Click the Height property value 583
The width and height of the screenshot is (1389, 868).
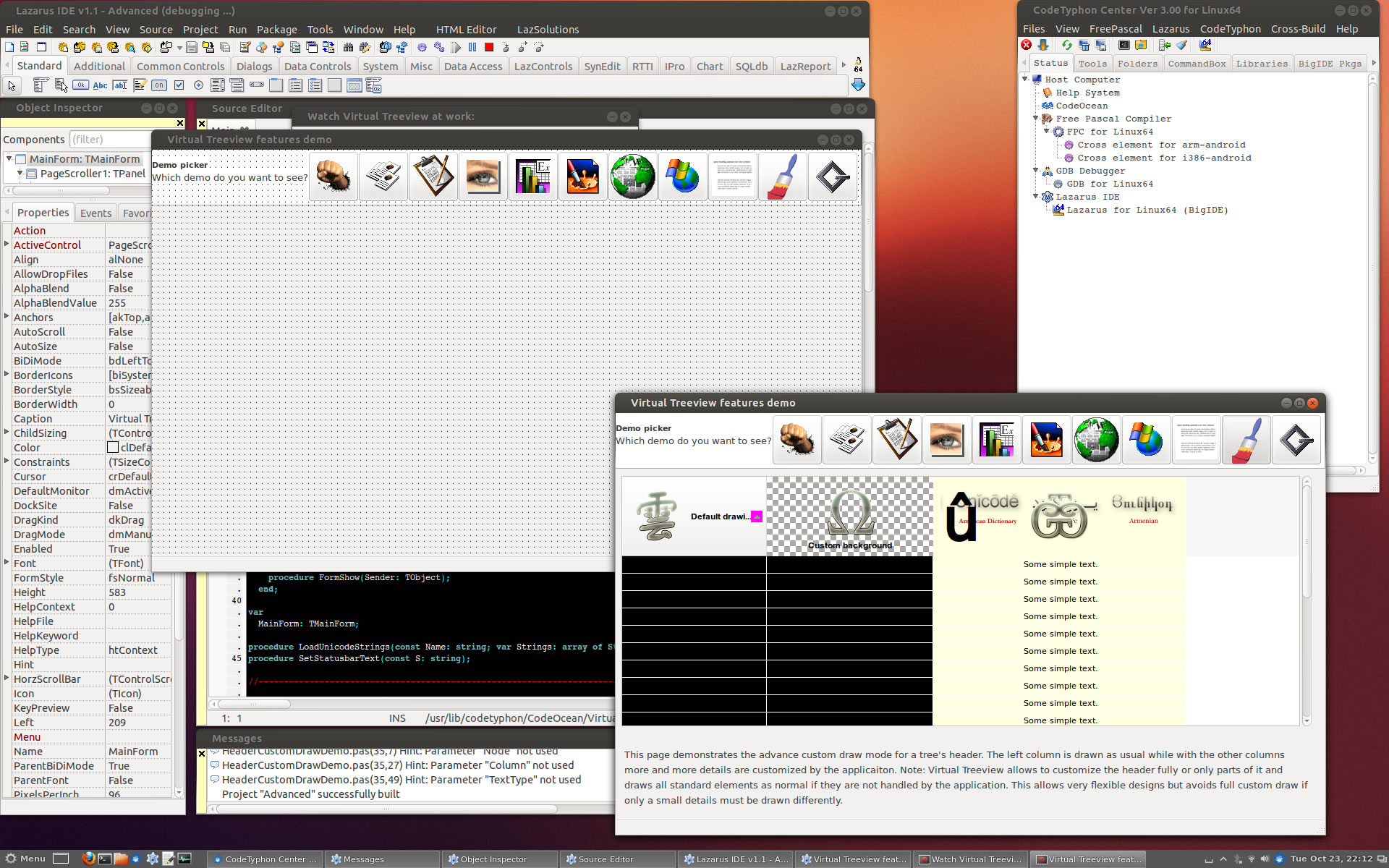tap(117, 592)
